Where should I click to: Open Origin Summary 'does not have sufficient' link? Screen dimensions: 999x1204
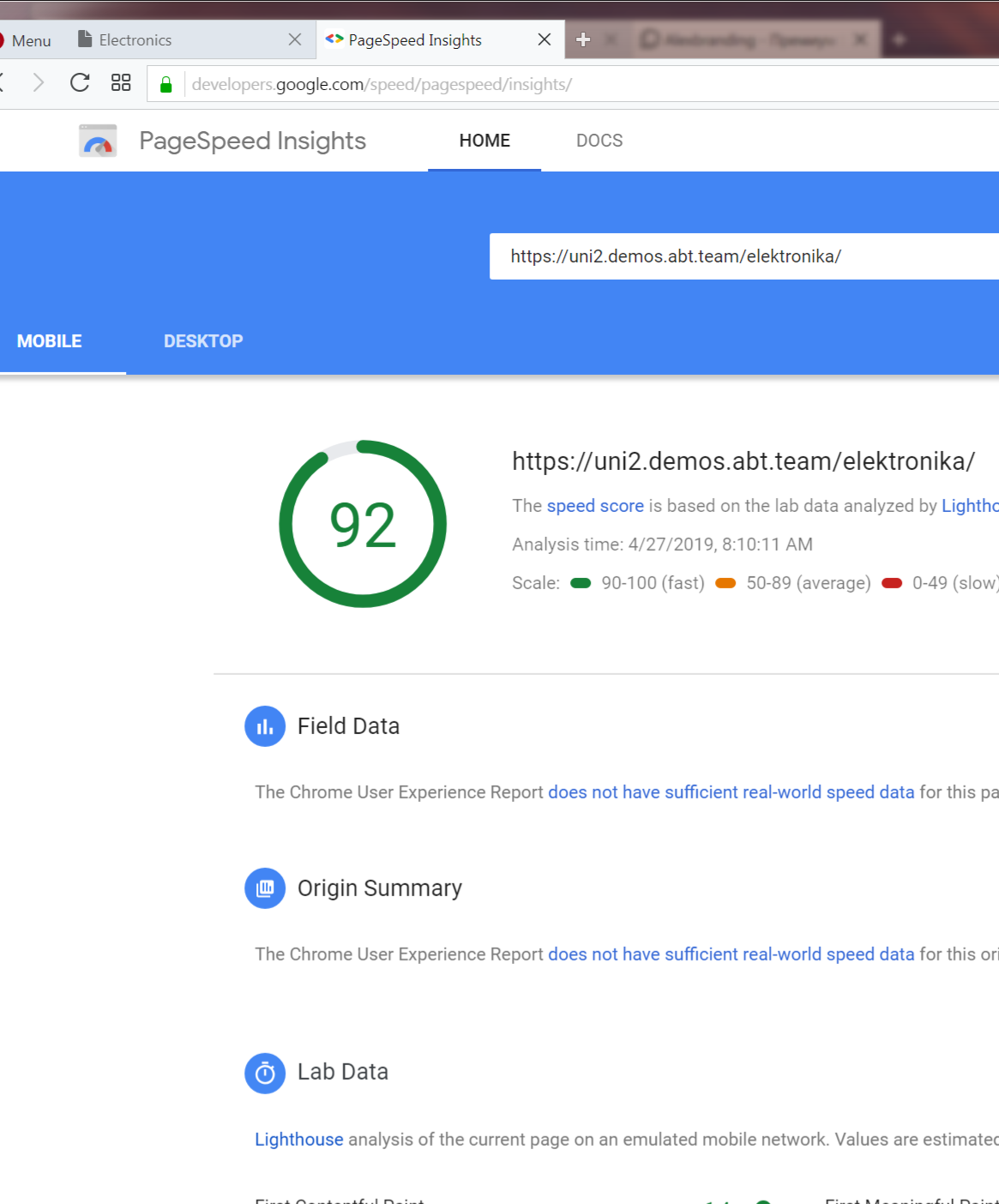pyautogui.click(x=731, y=954)
